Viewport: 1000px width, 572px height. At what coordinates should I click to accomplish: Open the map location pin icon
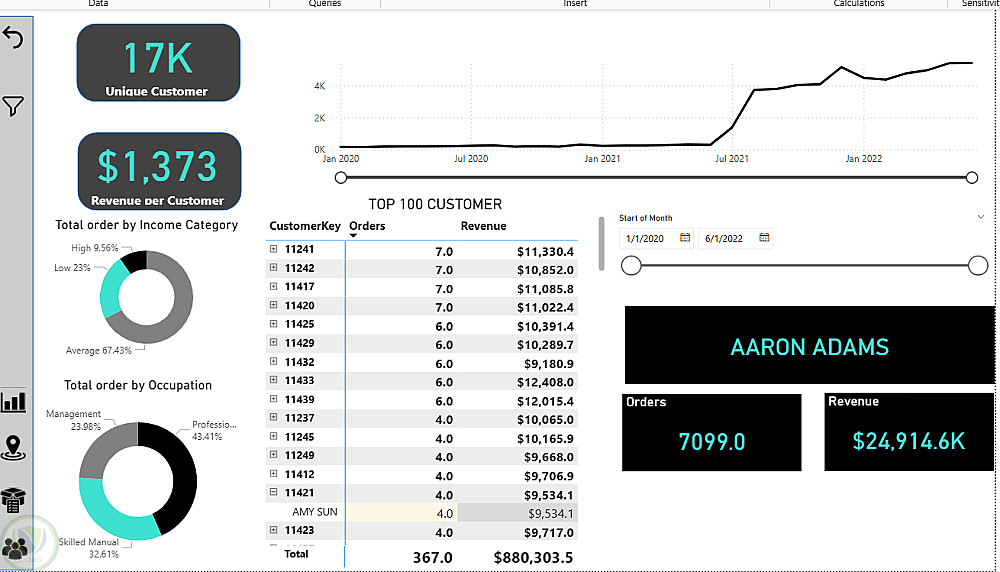pyautogui.click(x=13, y=448)
